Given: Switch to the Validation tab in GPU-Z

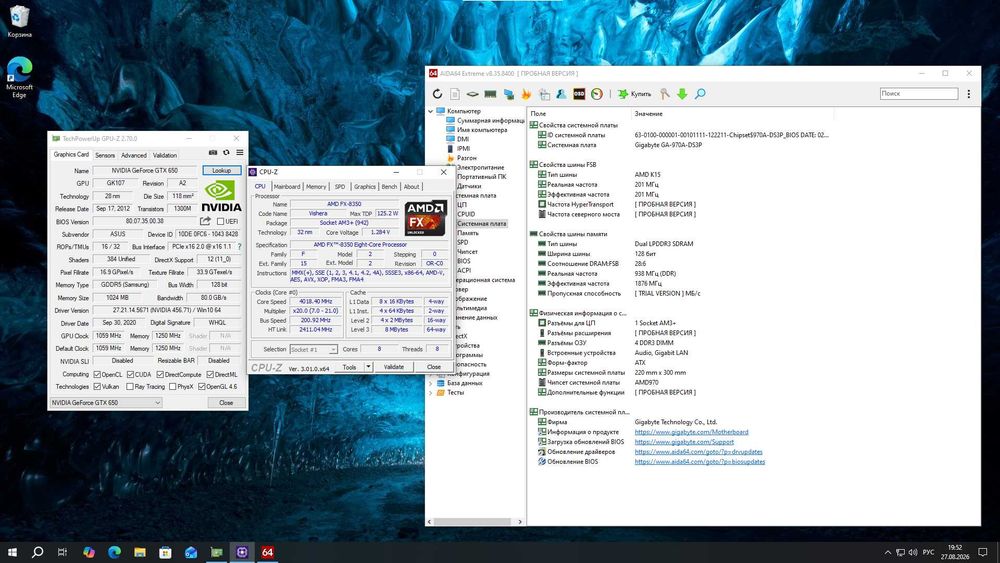Looking at the screenshot, I should coord(165,155).
